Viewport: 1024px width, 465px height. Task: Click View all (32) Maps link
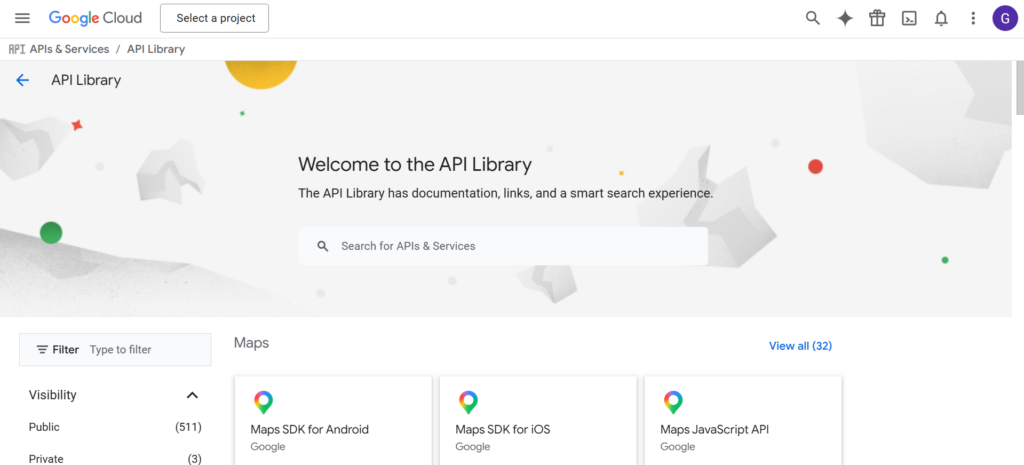pos(800,346)
